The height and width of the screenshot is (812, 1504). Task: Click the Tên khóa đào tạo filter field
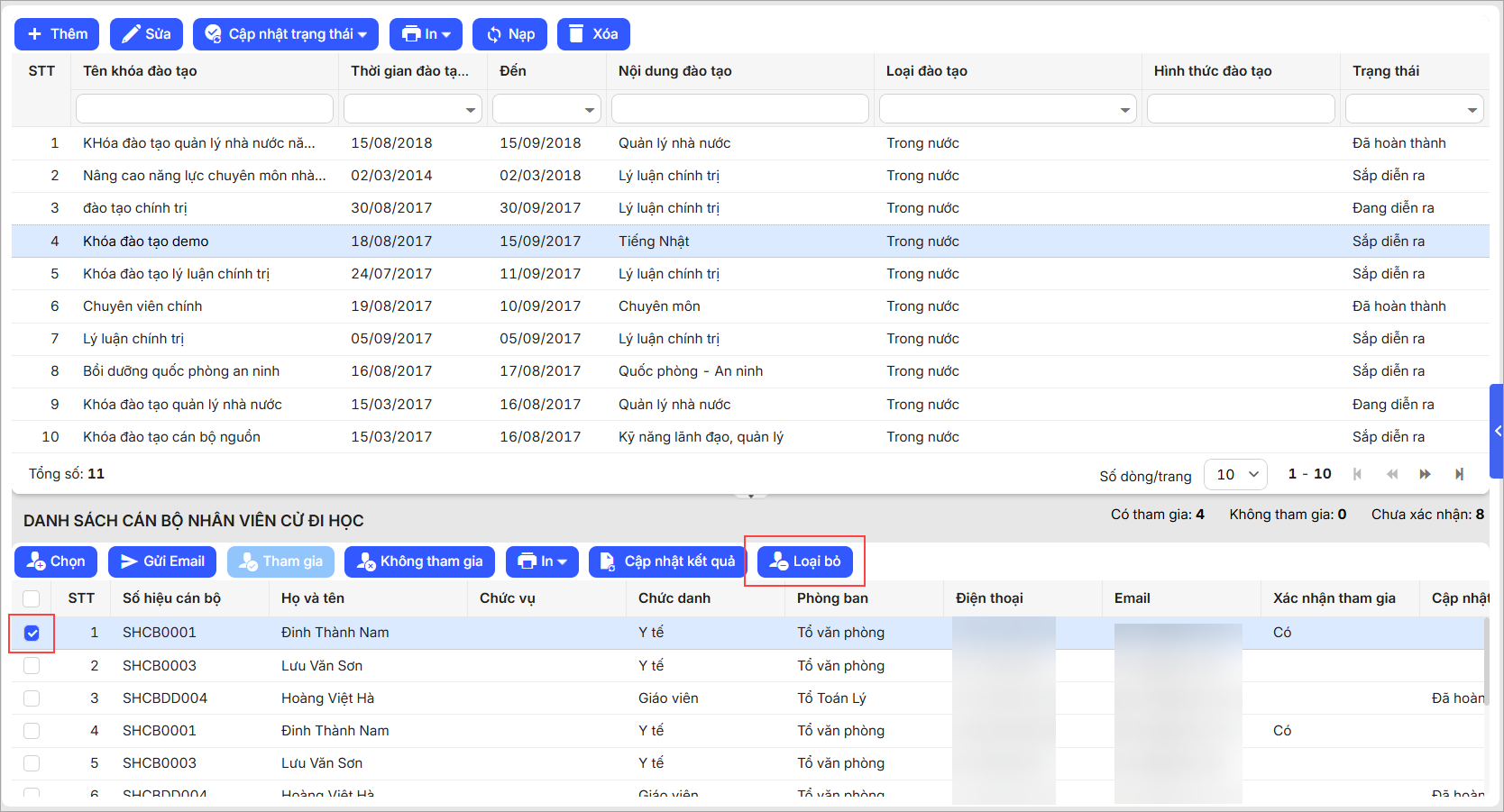coord(204,109)
